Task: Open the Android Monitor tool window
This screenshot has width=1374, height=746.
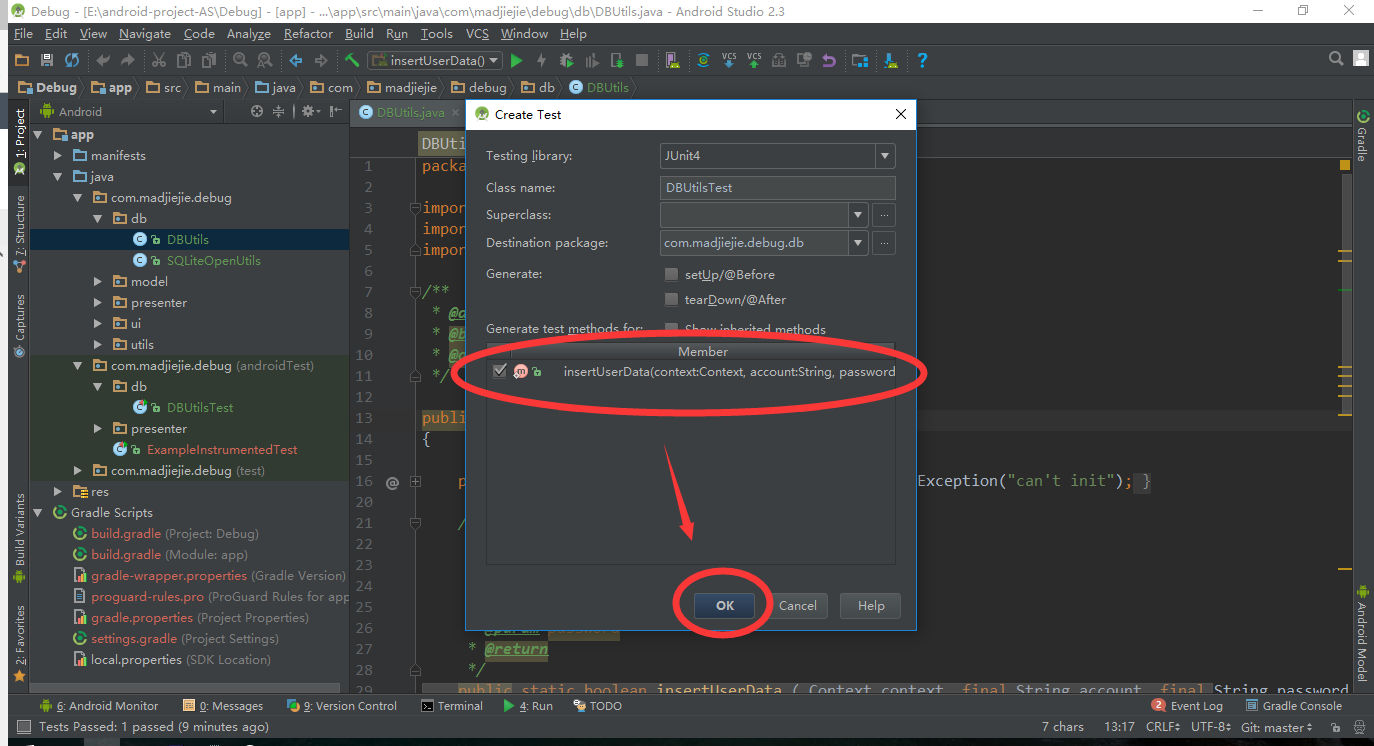Action: (99, 706)
